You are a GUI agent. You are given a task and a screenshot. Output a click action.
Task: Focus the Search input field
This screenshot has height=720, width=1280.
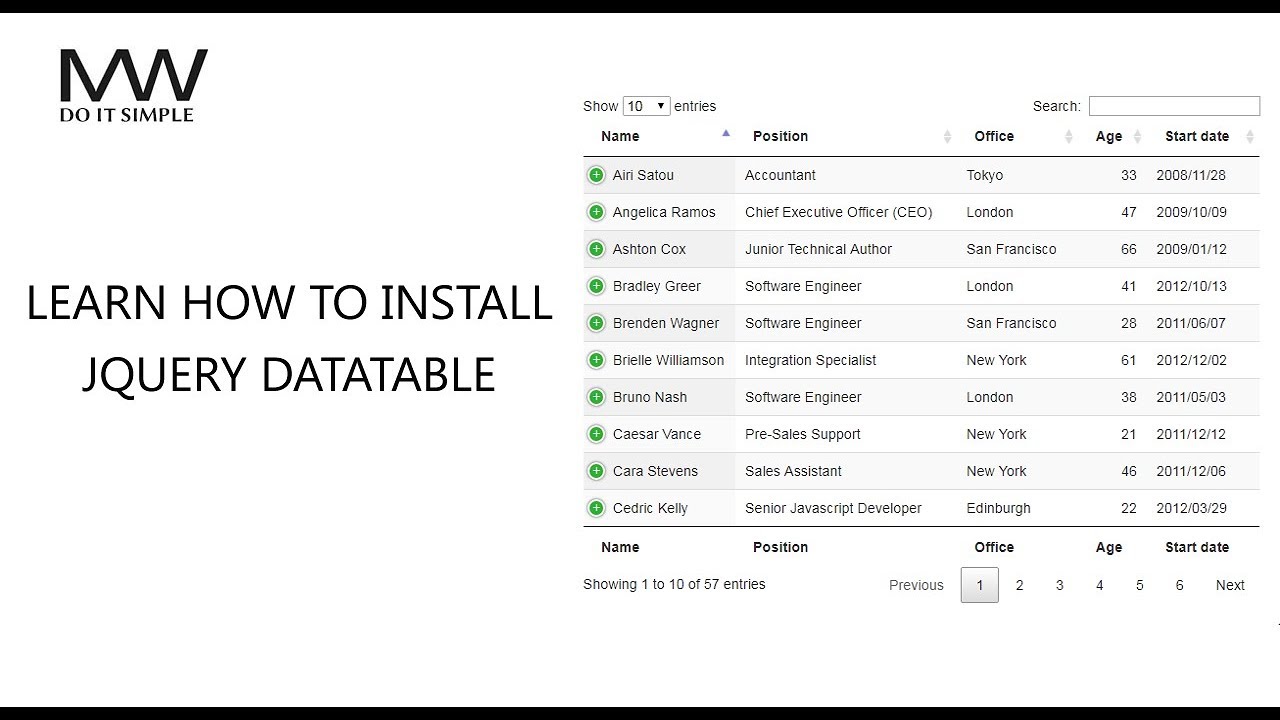tap(1174, 106)
